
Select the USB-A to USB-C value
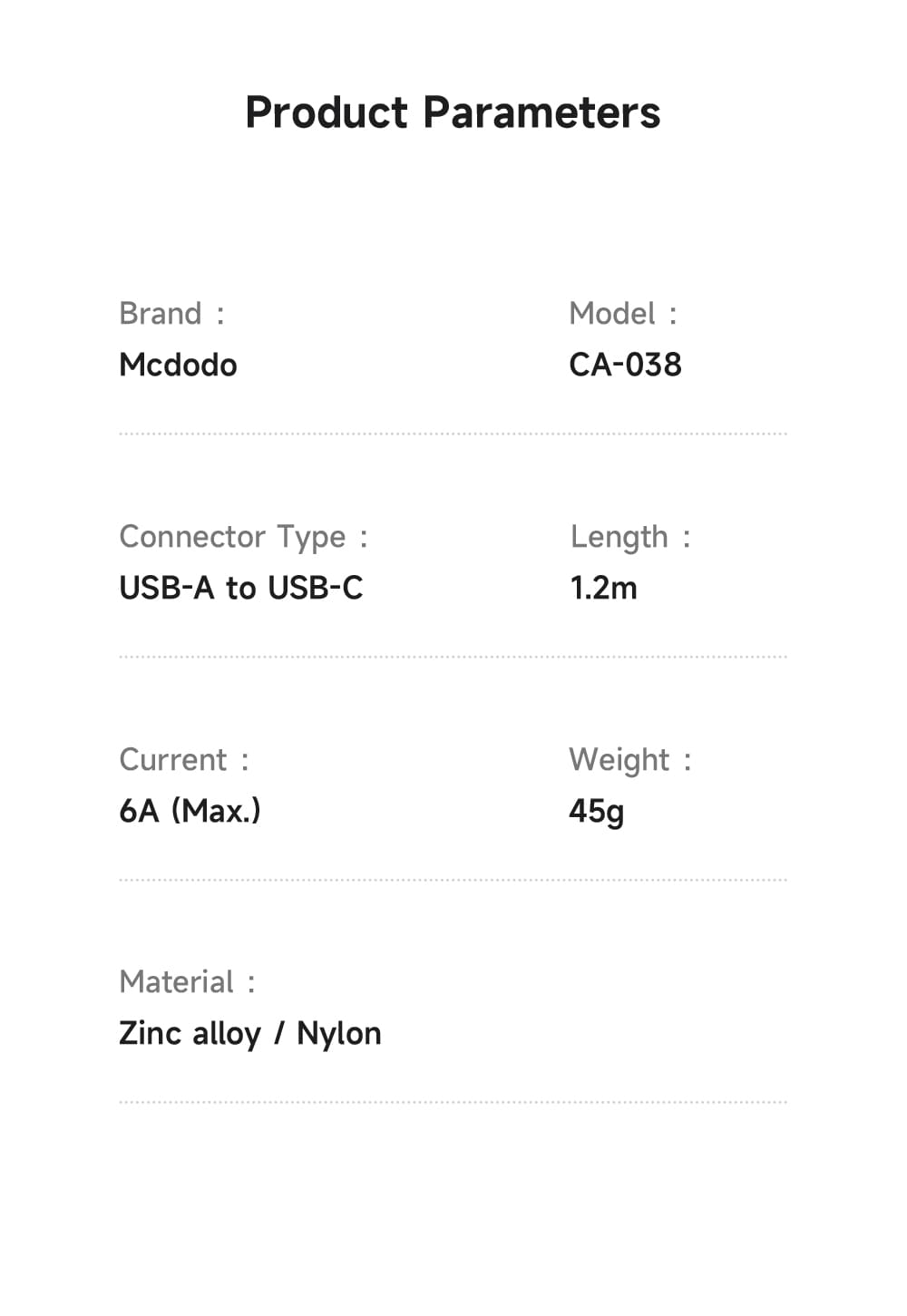(x=241, y=588)
